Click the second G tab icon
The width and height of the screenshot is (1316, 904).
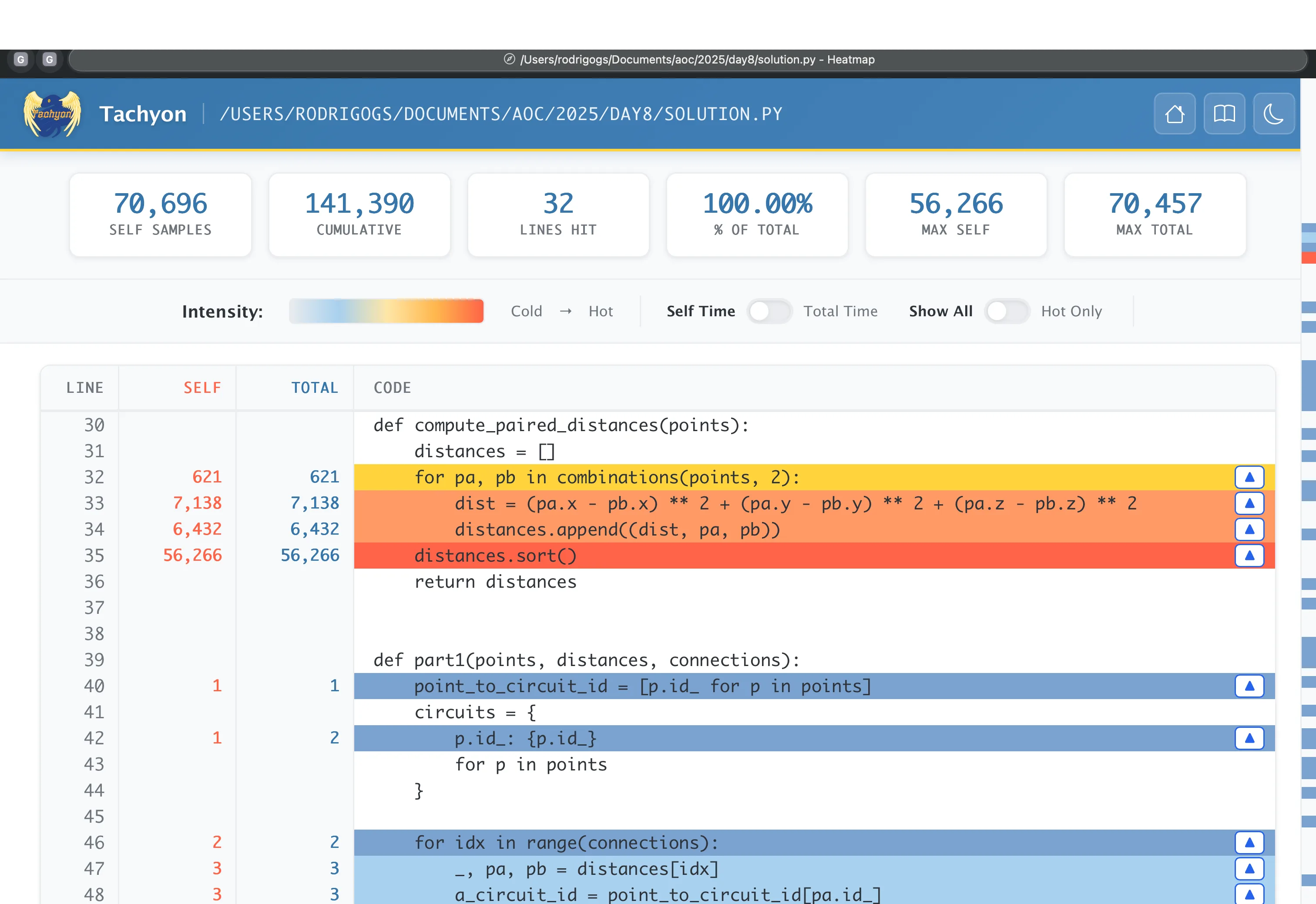point(49,60)
